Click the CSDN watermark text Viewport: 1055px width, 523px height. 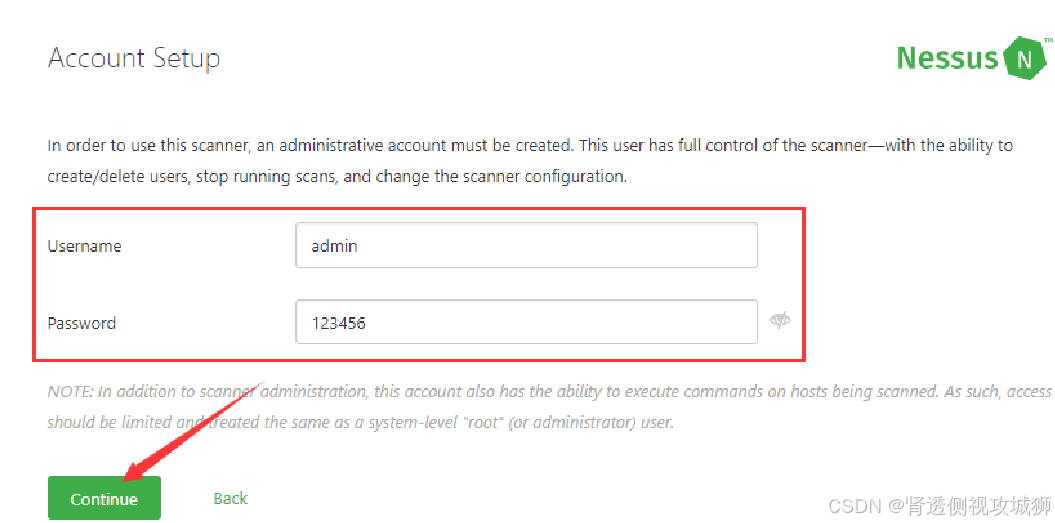pyautogui.click(x=939, y=505)
